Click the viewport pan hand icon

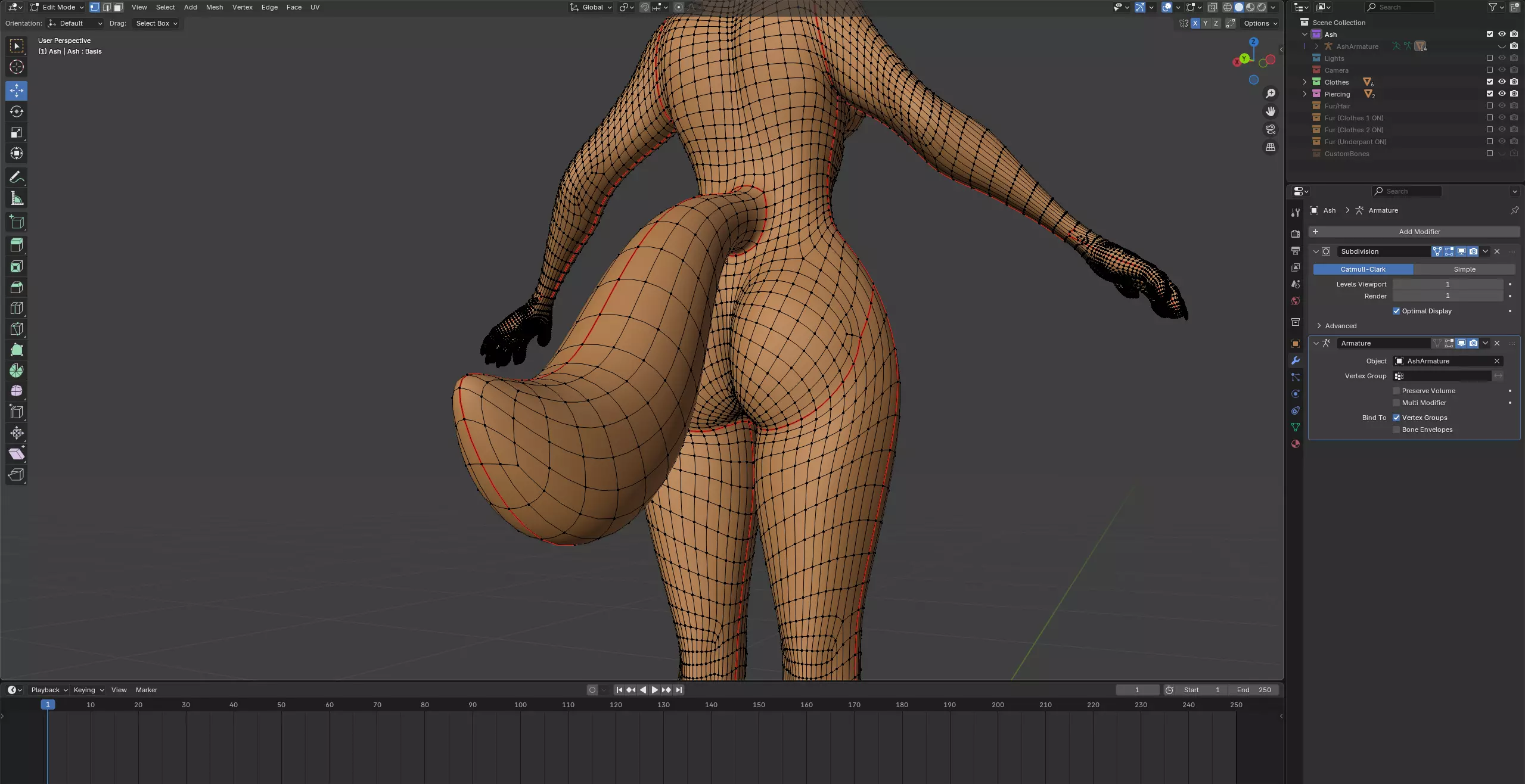click(1271, 111)
